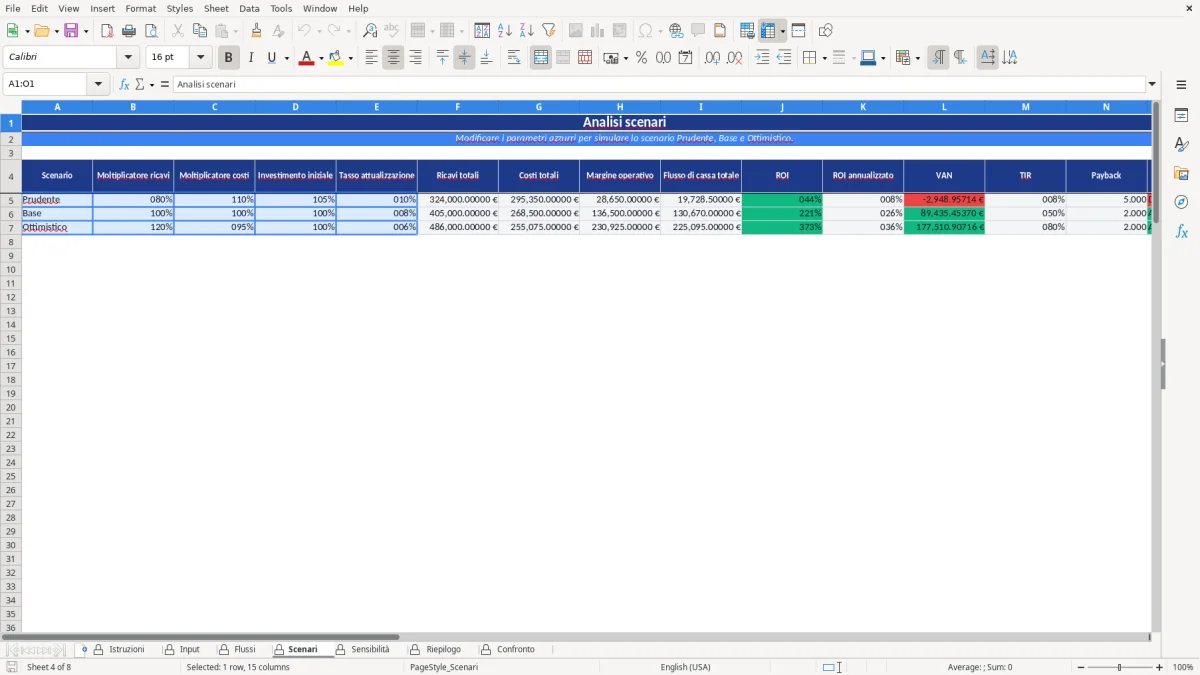1200x675 pixels.
Task: Open the Function Wizard fx icon
Action: [124, 84]
